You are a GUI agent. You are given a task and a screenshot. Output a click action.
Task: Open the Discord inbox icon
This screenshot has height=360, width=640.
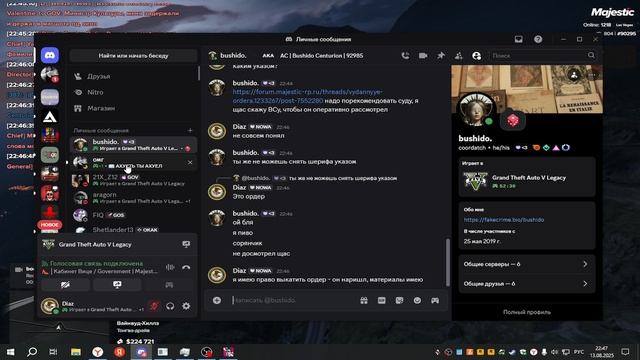coord(518,39)
